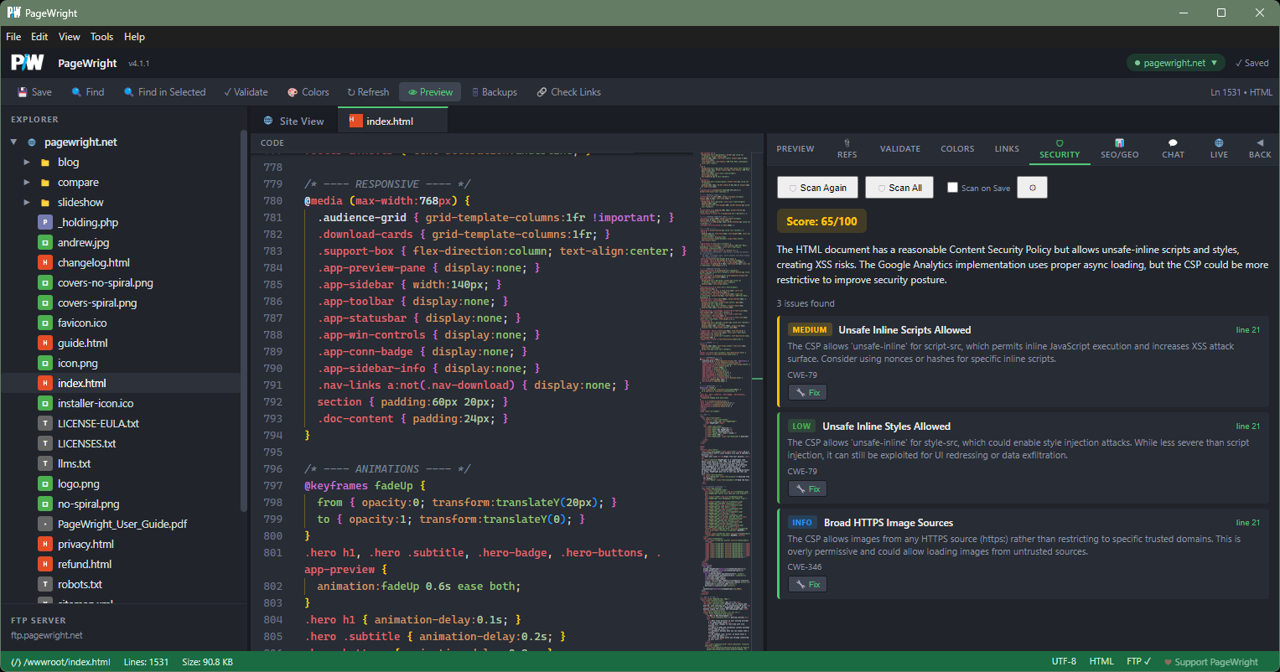The width and height of the screenshot is (1280, 672).
Task: Click Scan Again in the Security panel
Action: click(817, 187)
